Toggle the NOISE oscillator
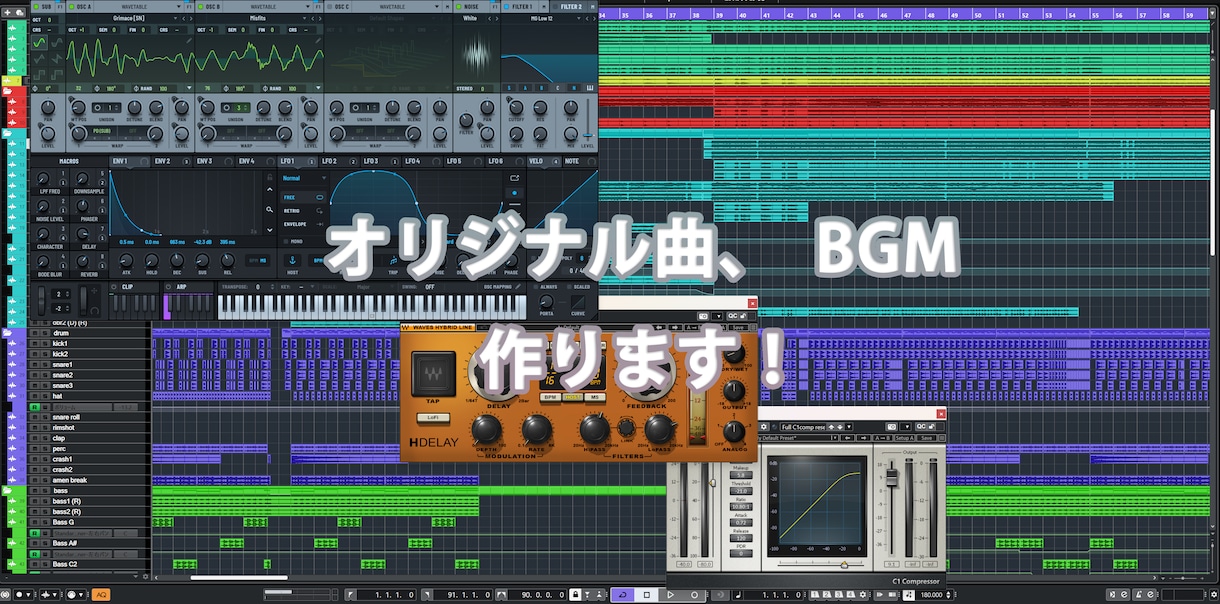Image resolution: width=1220 pixels, height=604 pixels. (458, 7)
